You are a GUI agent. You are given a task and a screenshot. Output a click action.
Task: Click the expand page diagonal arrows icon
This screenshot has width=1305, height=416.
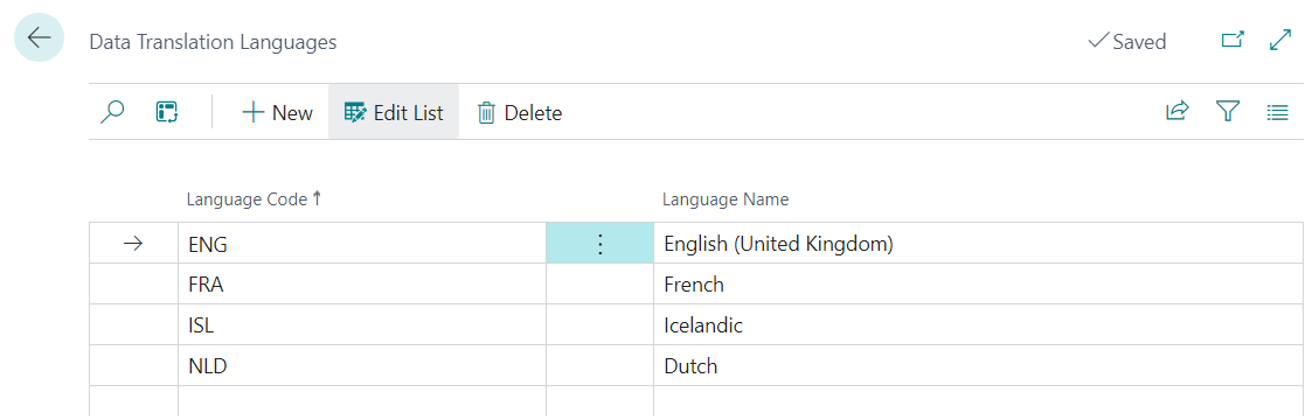point(1279,41)
